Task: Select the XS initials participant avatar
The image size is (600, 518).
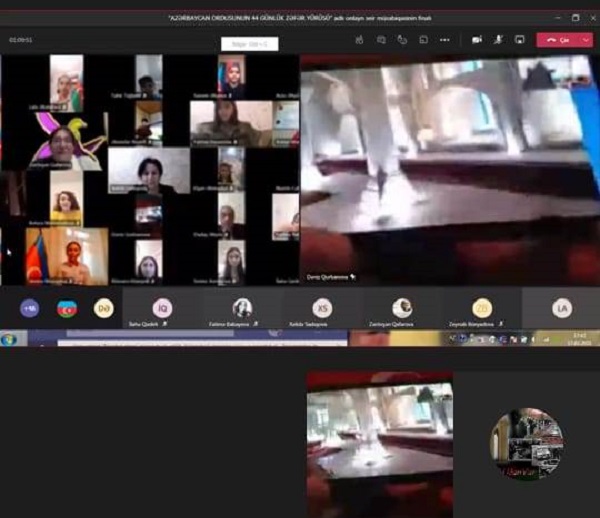Action: tap(322, 308)
